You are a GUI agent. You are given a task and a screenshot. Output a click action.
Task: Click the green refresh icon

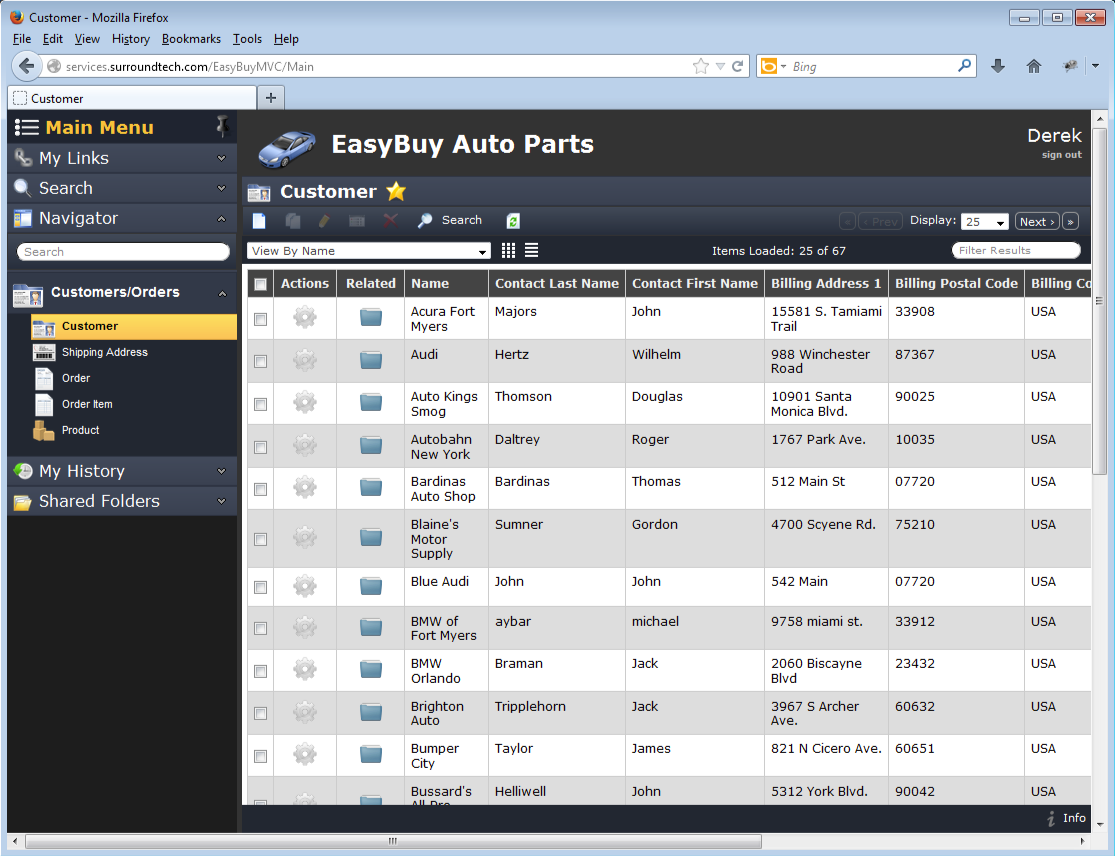(x=513, y=221)
